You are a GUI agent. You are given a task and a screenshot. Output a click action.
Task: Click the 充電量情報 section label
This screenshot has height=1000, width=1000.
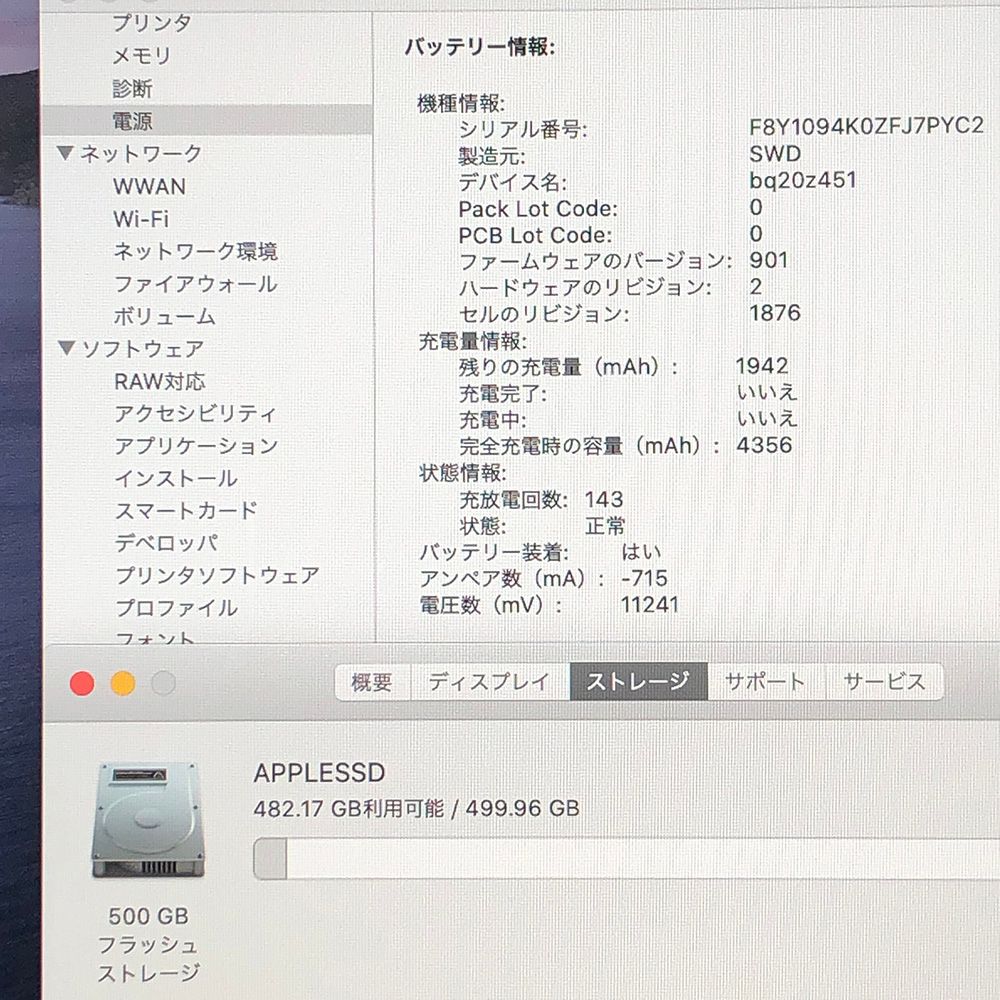[x=473, y=342]
